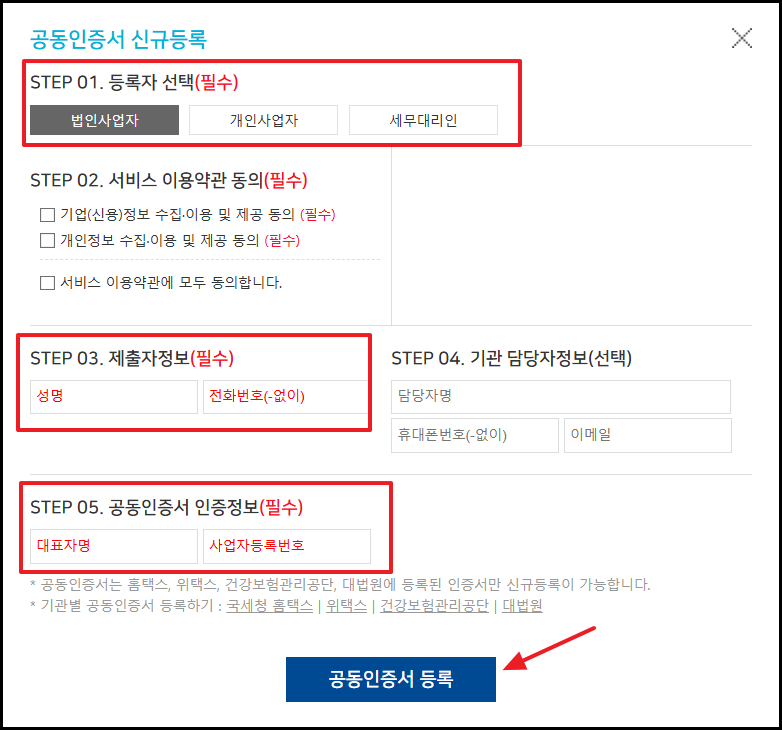782x730 pixels.
Task: Click the STEP 04. 기관 담당자정보(선택) heading
Action: pyautogui.click(x=511, y=358)
